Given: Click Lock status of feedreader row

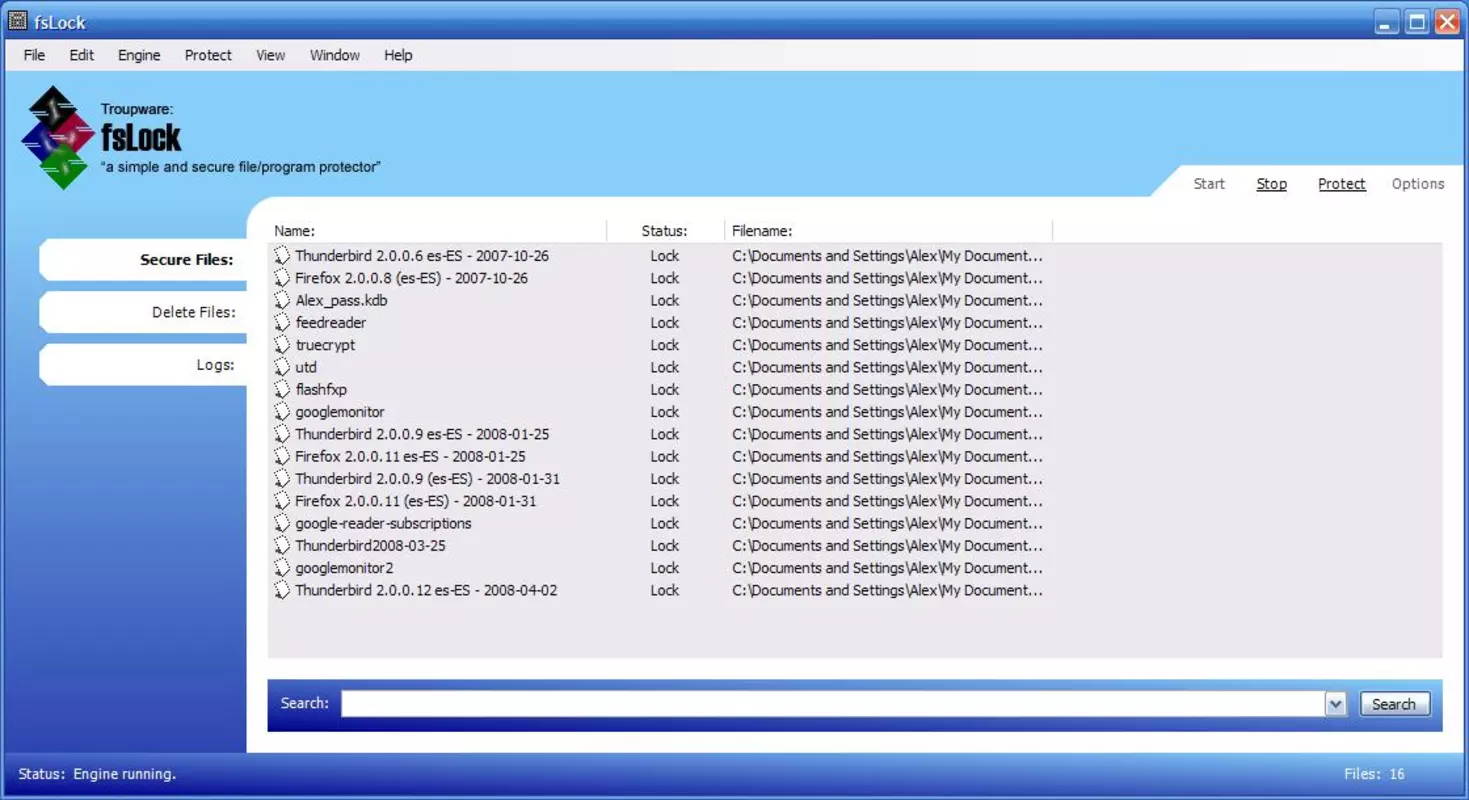Looking at the screenshot, I should (665, 323).
